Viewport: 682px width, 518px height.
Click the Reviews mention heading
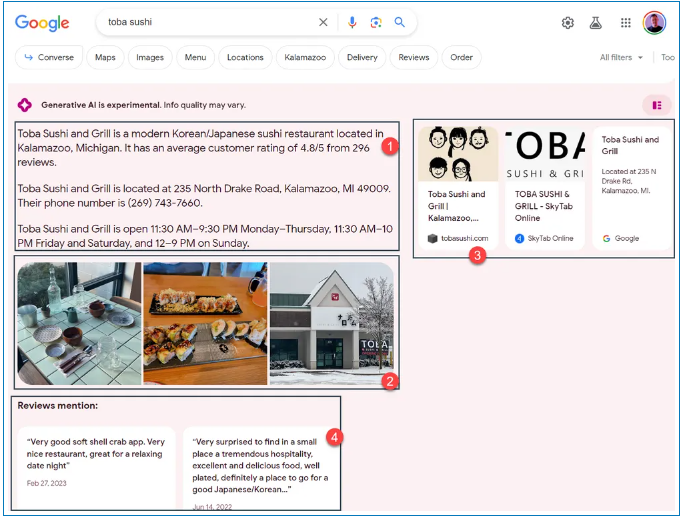[x=58, y=405]
